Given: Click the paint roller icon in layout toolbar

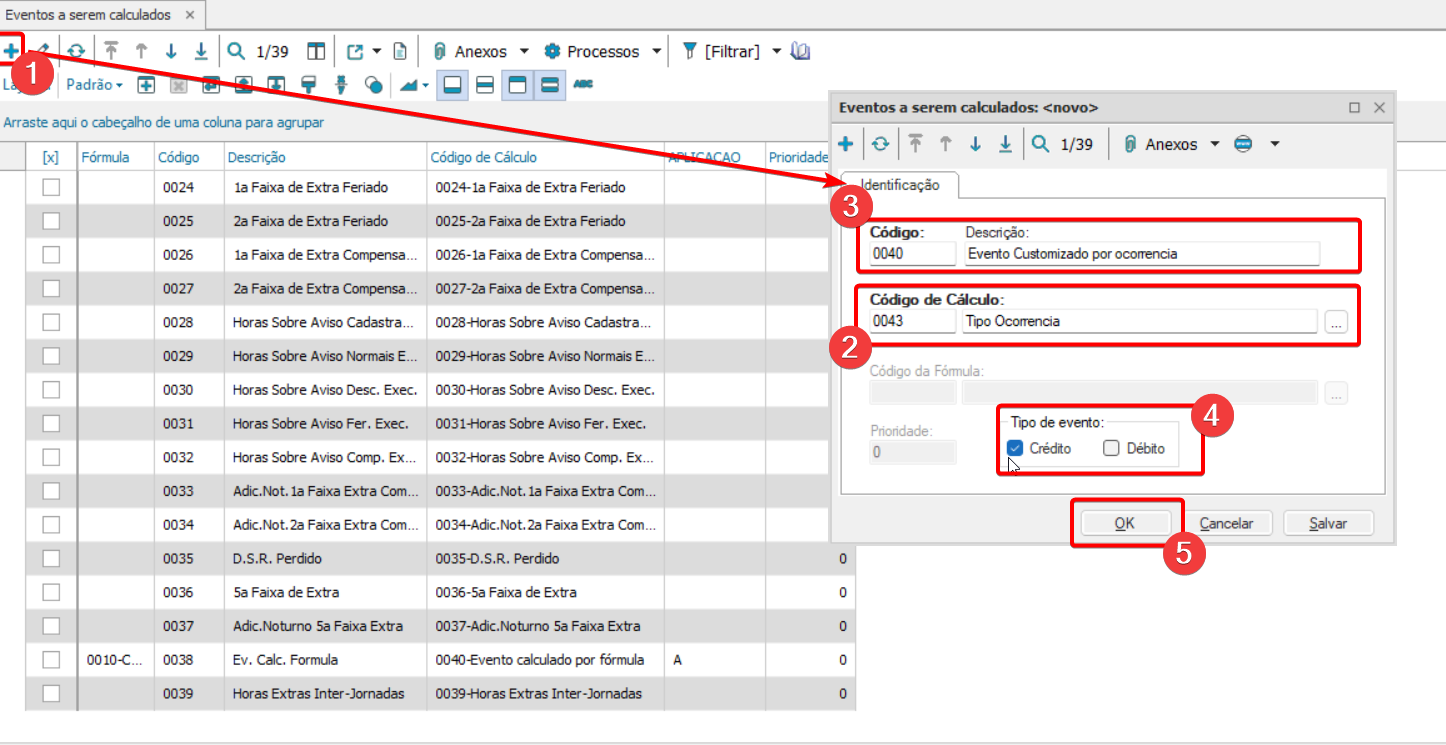Looking at the screenshot, I should click(310, 85).
